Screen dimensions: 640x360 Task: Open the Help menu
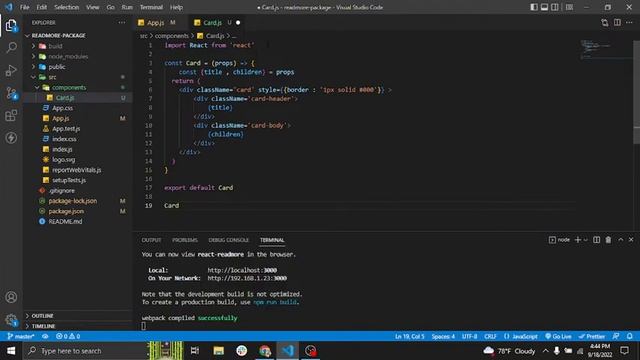click(x=176, y=7)
